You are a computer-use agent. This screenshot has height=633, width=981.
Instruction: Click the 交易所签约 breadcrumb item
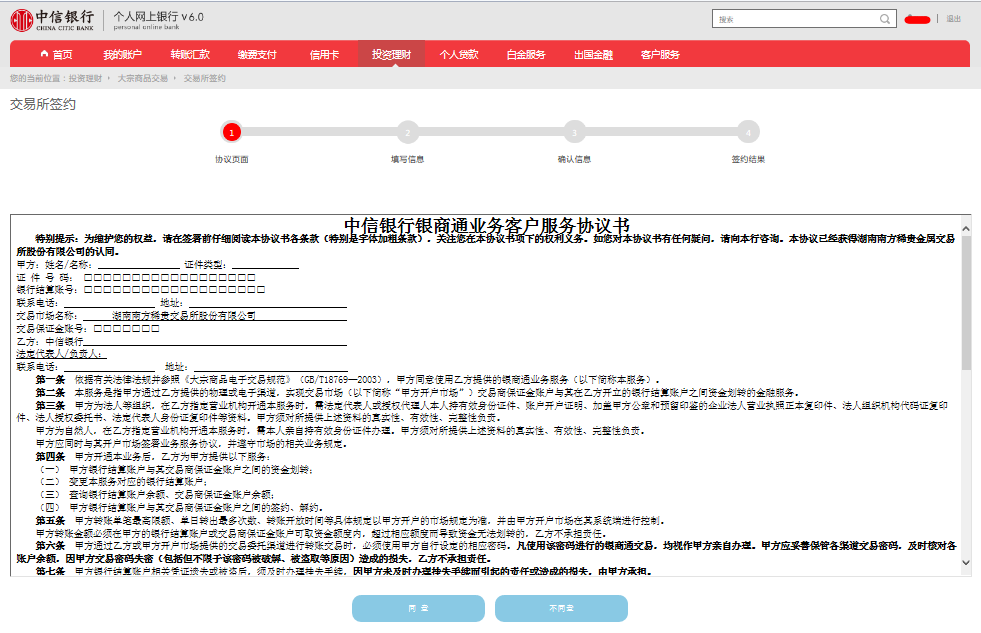click(x=205, y=78)
